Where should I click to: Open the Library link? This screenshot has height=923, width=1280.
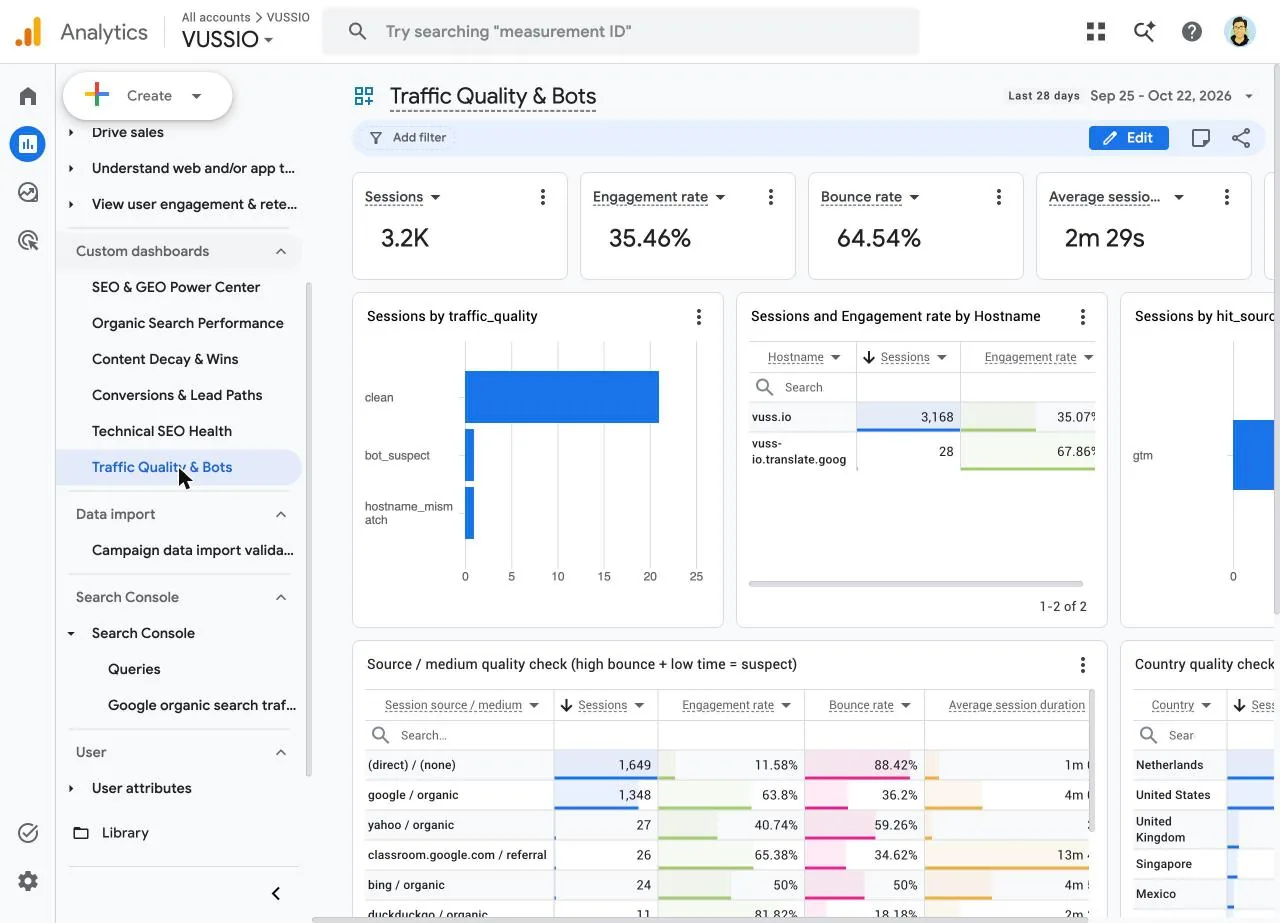(x=125, y=833)
